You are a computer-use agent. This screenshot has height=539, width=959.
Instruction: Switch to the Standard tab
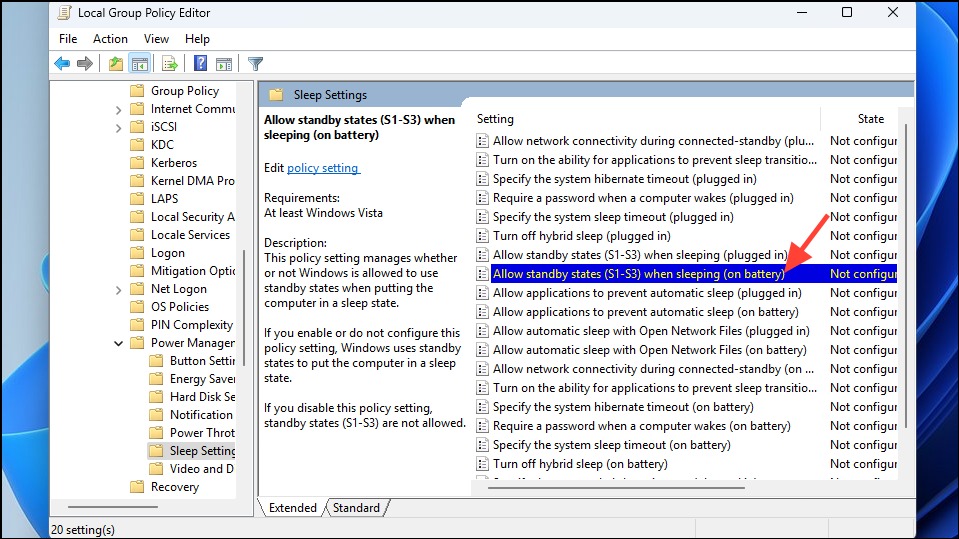coord(356,508)
